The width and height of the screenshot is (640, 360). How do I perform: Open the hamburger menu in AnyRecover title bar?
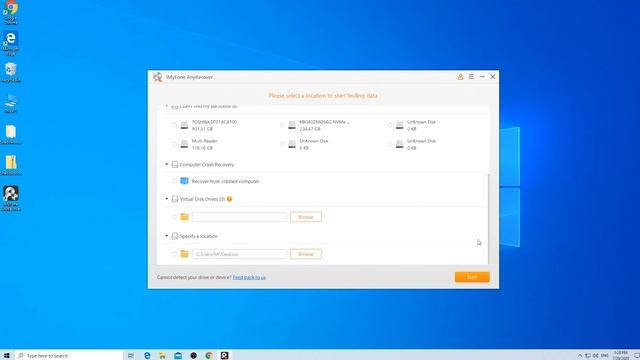point(471,77)
